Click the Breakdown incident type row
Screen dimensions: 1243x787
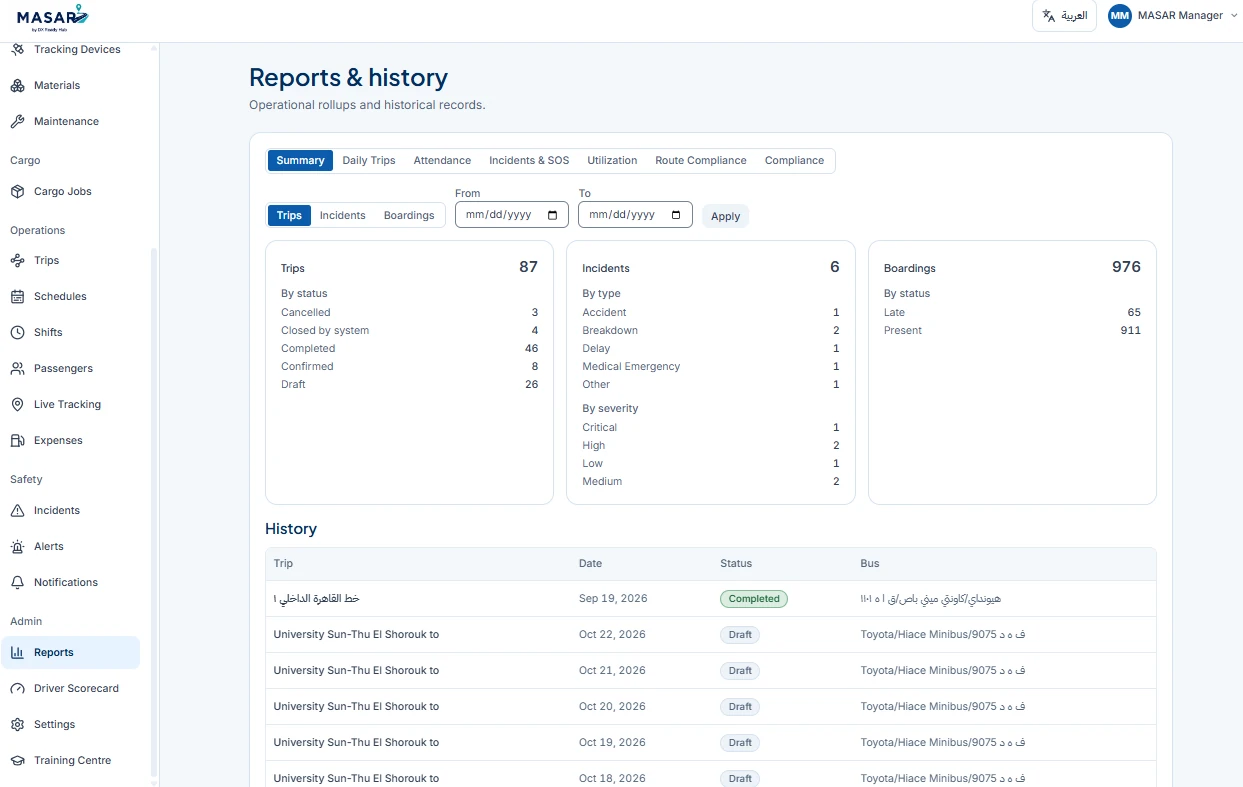pyautogui.click(x=711, y=331)
